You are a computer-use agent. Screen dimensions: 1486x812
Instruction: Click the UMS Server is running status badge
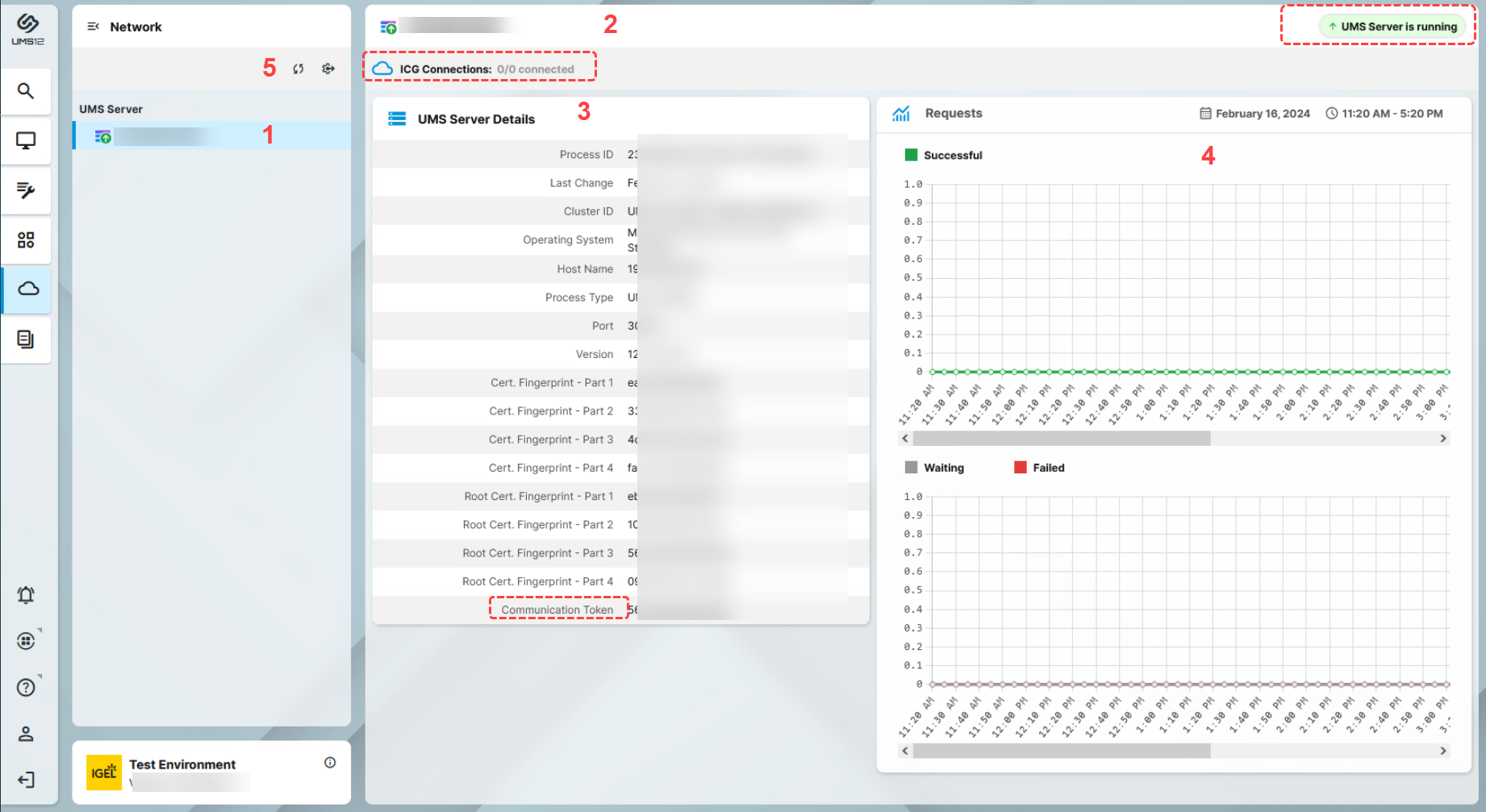point(1393,26)
